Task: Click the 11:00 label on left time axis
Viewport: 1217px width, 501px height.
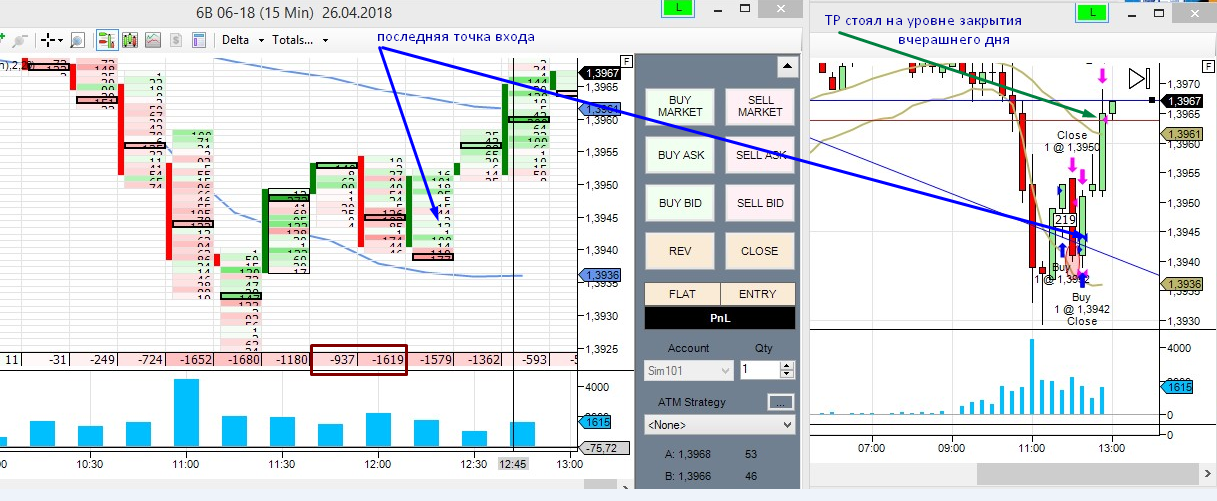Action: tap(186, 464)
